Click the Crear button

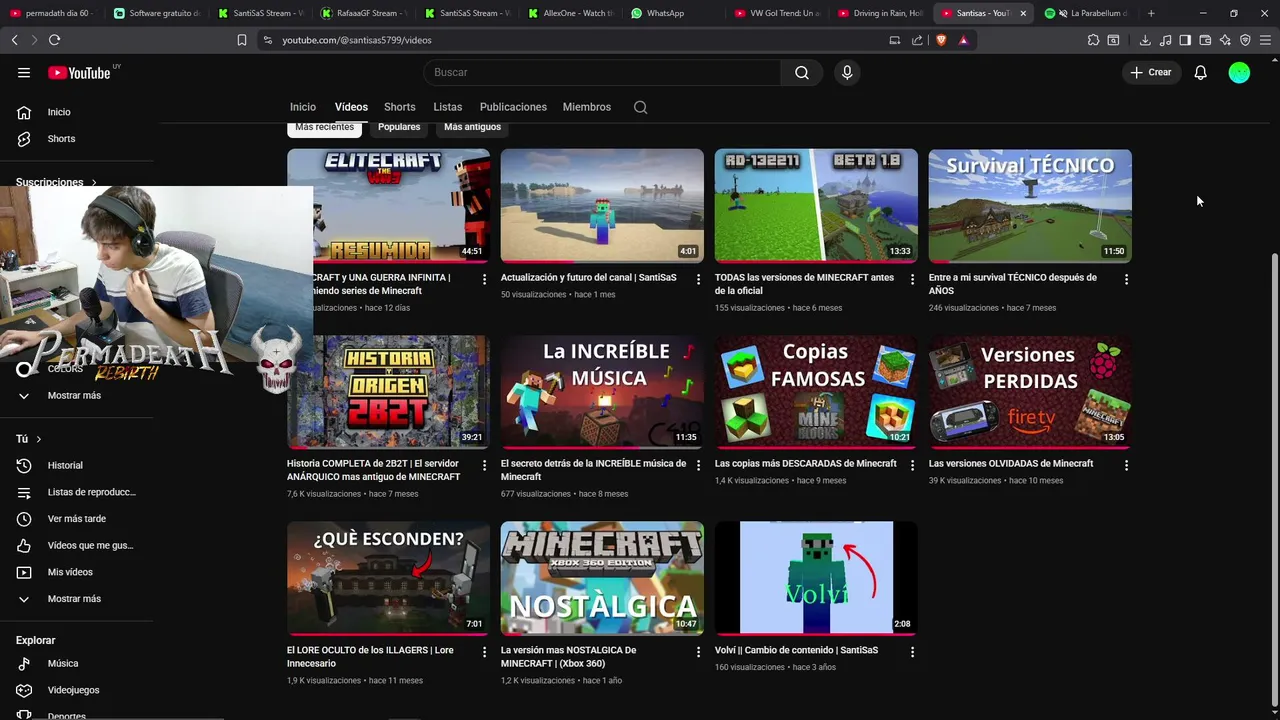[x=1150, y=72]
